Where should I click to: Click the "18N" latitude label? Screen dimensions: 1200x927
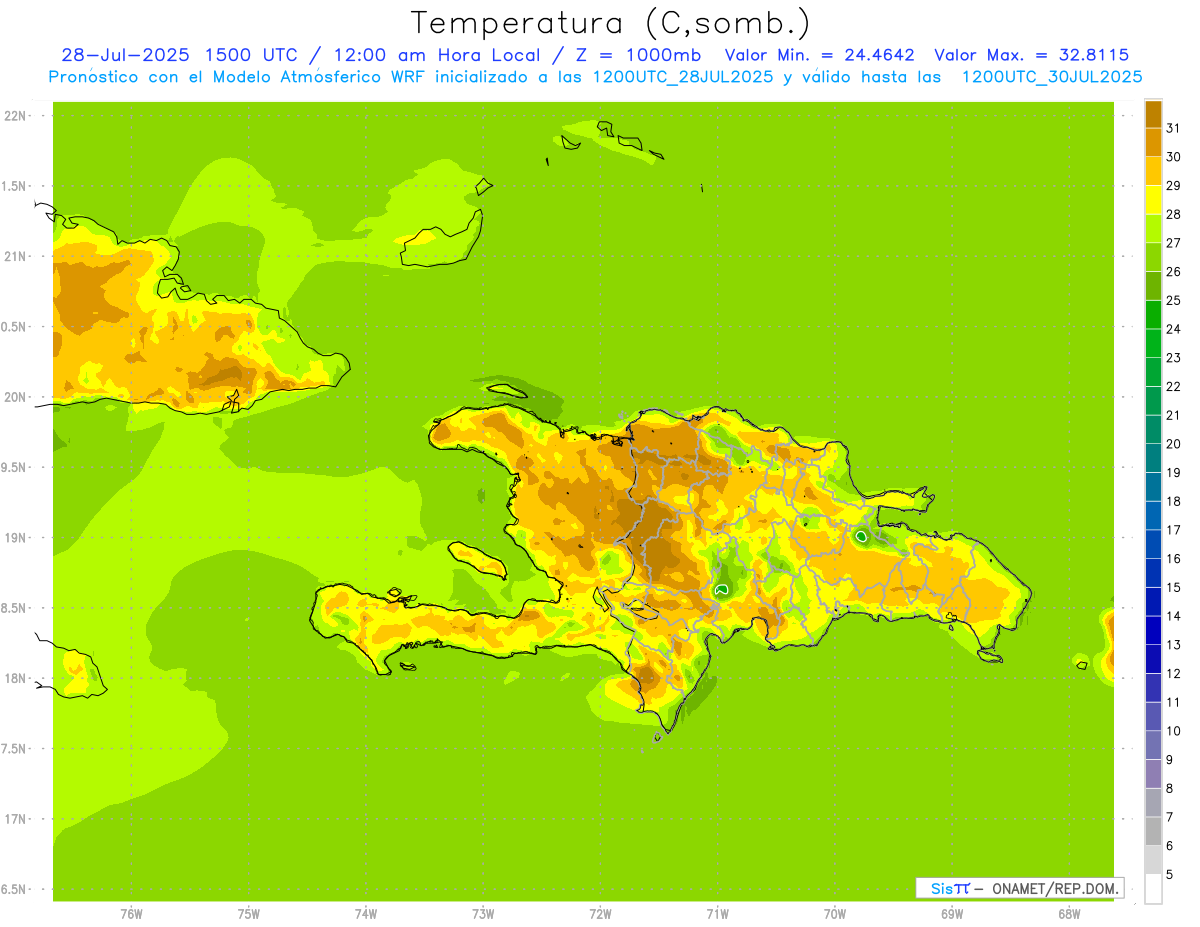(15, 679)
